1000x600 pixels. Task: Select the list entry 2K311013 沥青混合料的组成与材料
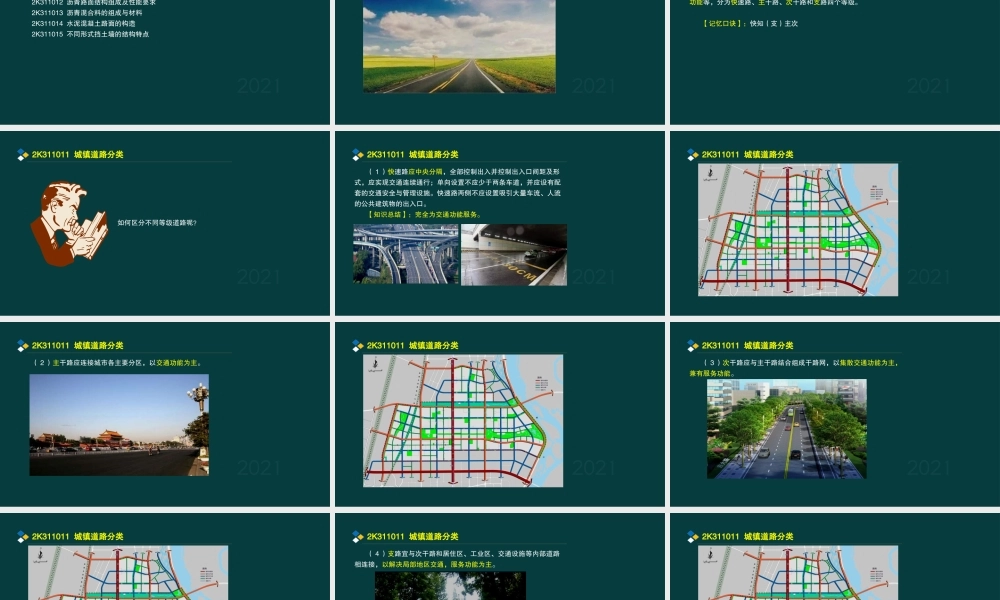point(85,13)
